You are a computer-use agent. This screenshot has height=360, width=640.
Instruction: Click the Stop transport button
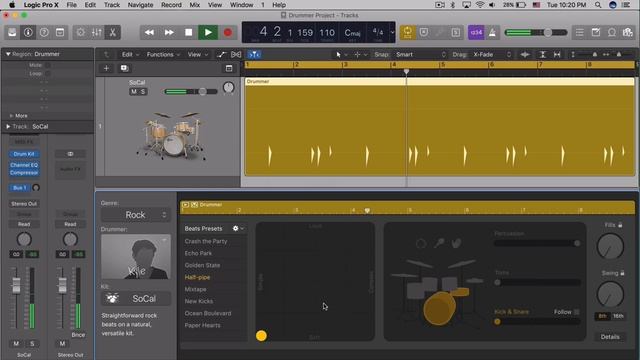coord(189,32)
